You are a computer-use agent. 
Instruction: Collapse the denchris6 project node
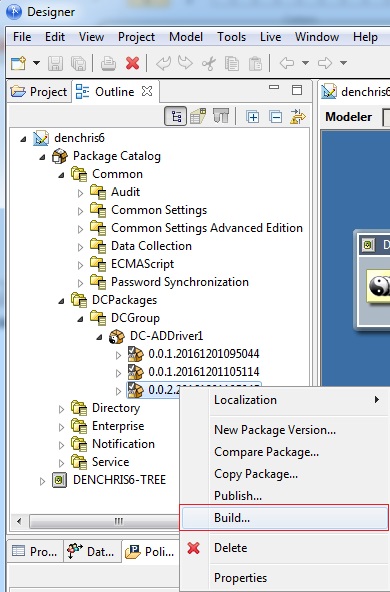[x=23, y=139]
